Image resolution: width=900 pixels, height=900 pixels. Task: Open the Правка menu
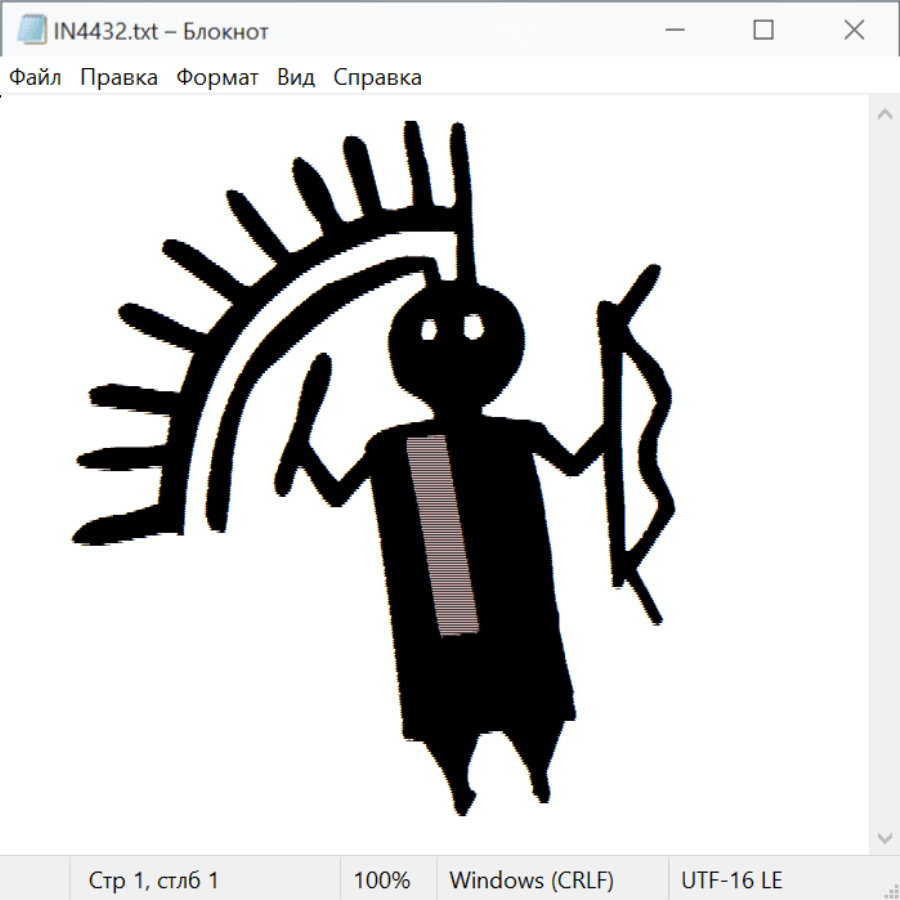(119, 78)
